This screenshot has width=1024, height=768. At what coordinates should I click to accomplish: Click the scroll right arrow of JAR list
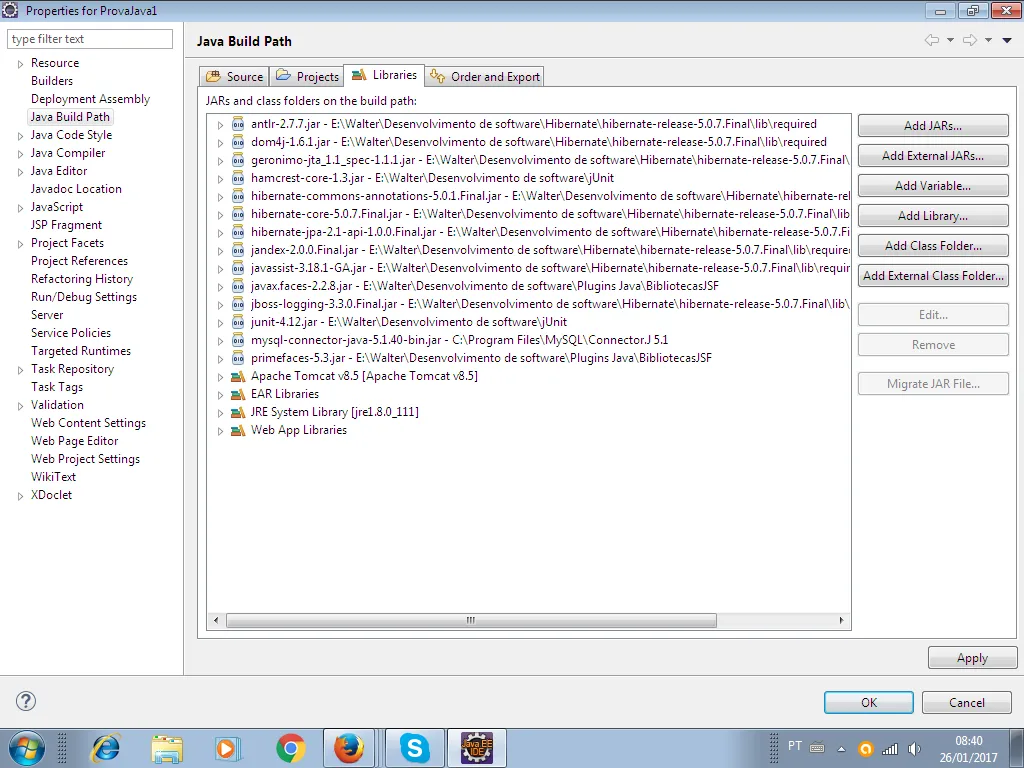pyautogui.click(x=841, y=620)
